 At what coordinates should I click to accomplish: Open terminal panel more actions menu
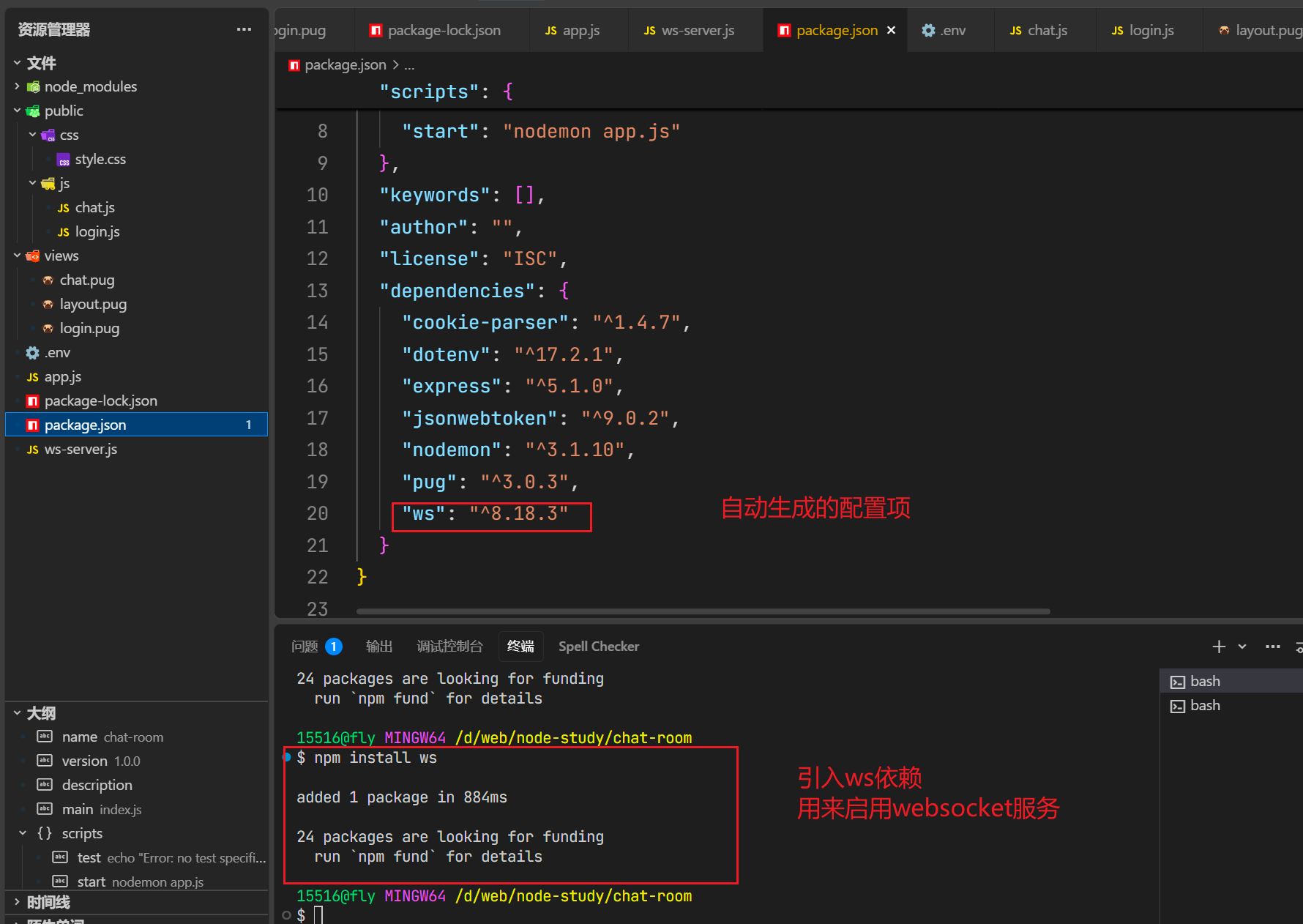[x=1273, y=647]
